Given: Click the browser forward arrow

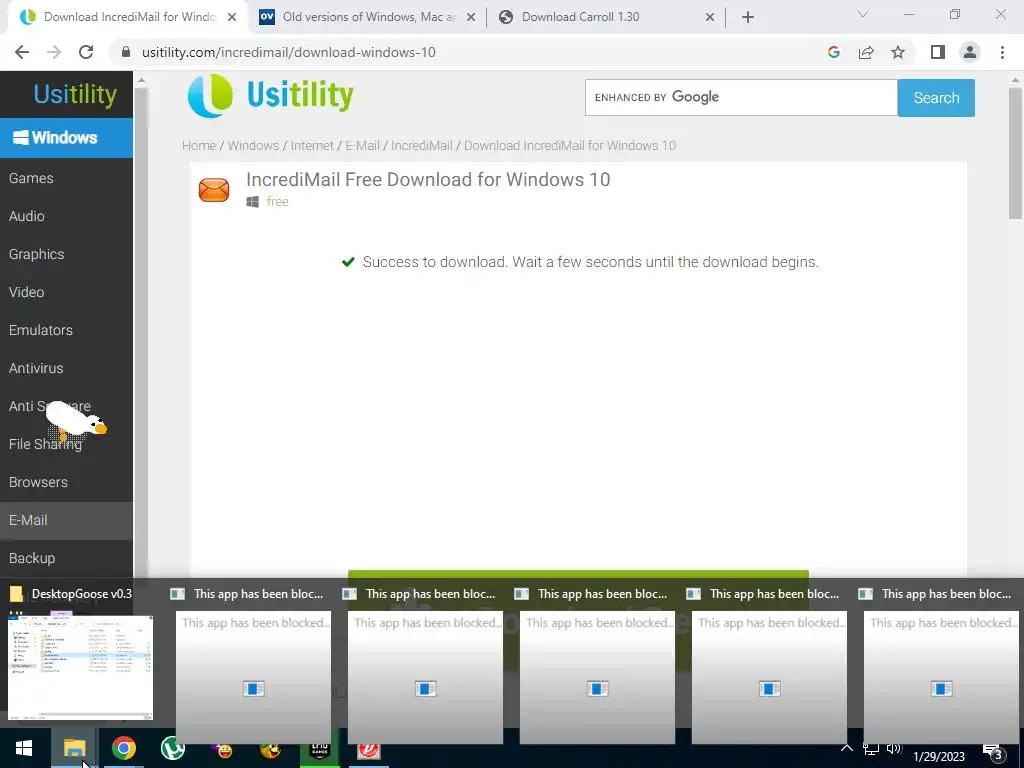Looking at the screenshot, I should coord(54,52).
